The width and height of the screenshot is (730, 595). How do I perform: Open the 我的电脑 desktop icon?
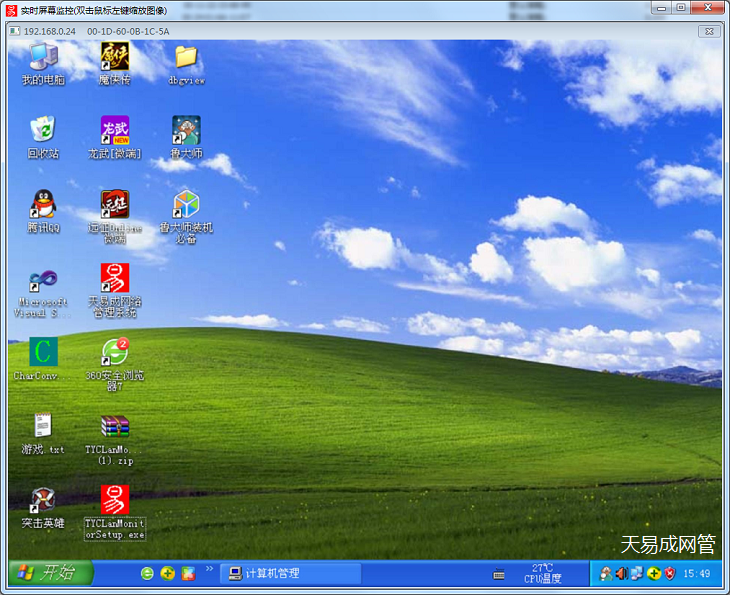[43, 58]
